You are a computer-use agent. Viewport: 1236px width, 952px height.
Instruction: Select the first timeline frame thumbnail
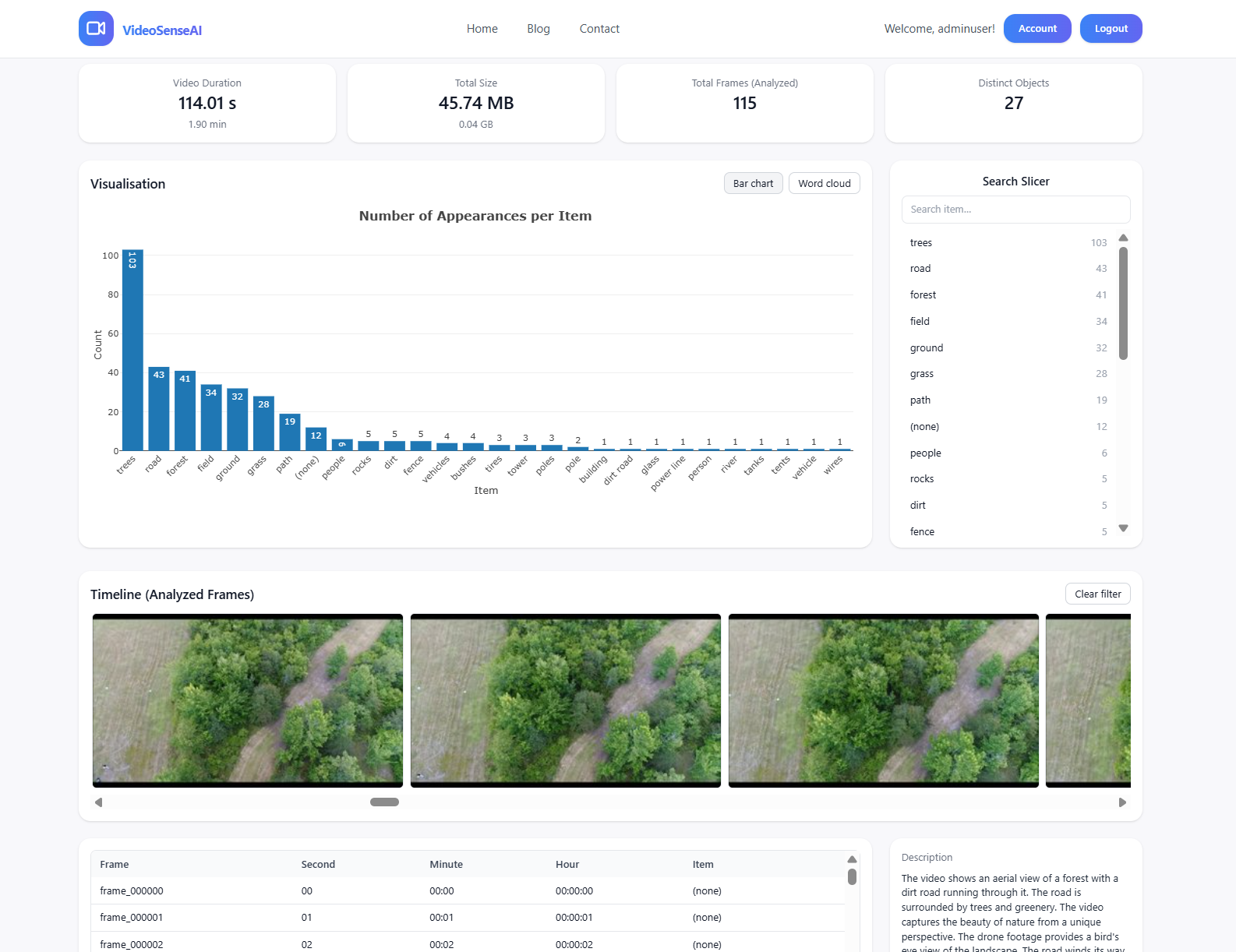[248, 700]
